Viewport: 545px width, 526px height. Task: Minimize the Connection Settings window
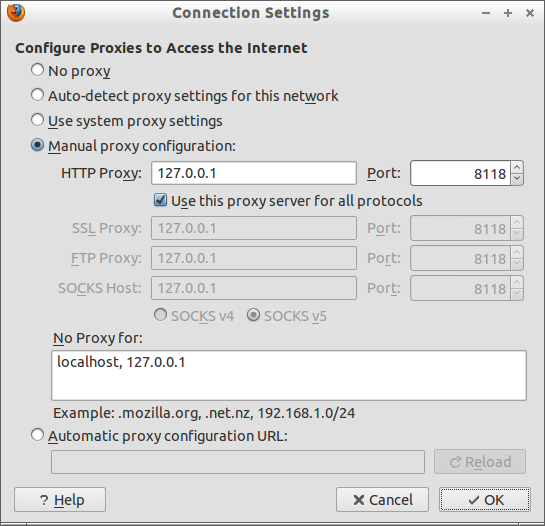point(486,13)
